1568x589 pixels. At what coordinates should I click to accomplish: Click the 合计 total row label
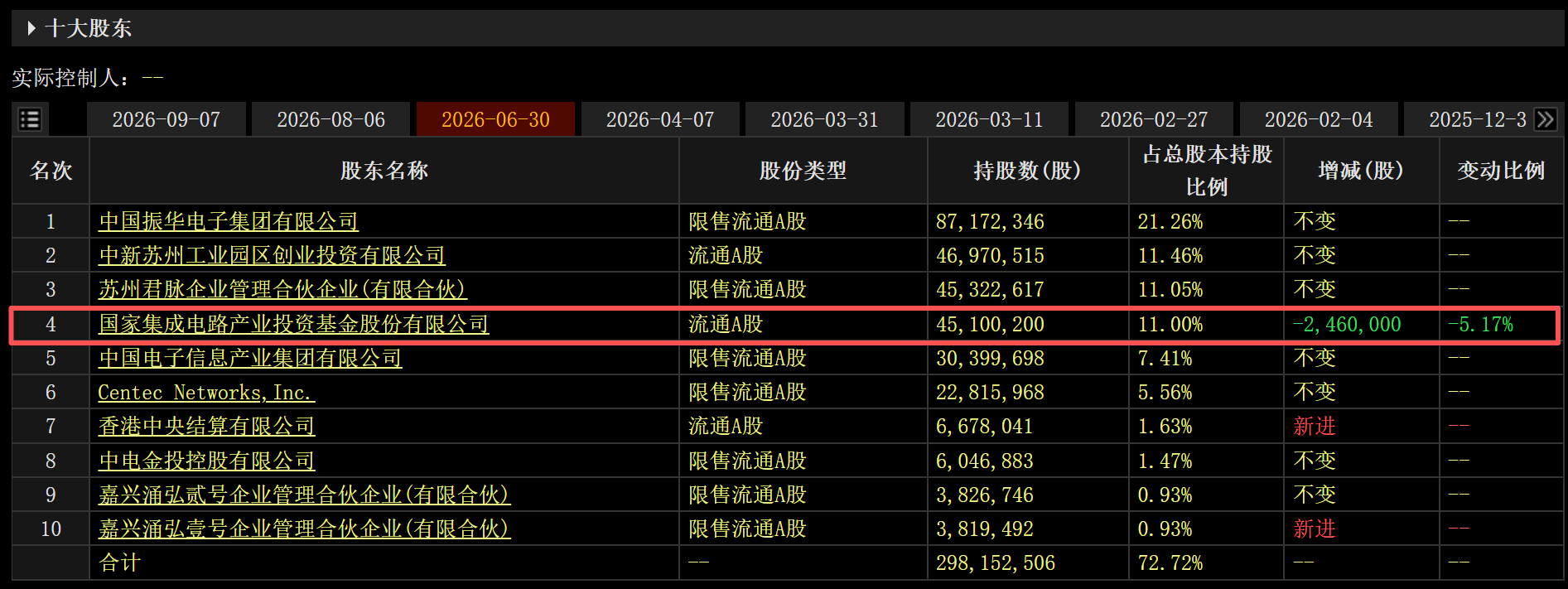pos(120,562)
